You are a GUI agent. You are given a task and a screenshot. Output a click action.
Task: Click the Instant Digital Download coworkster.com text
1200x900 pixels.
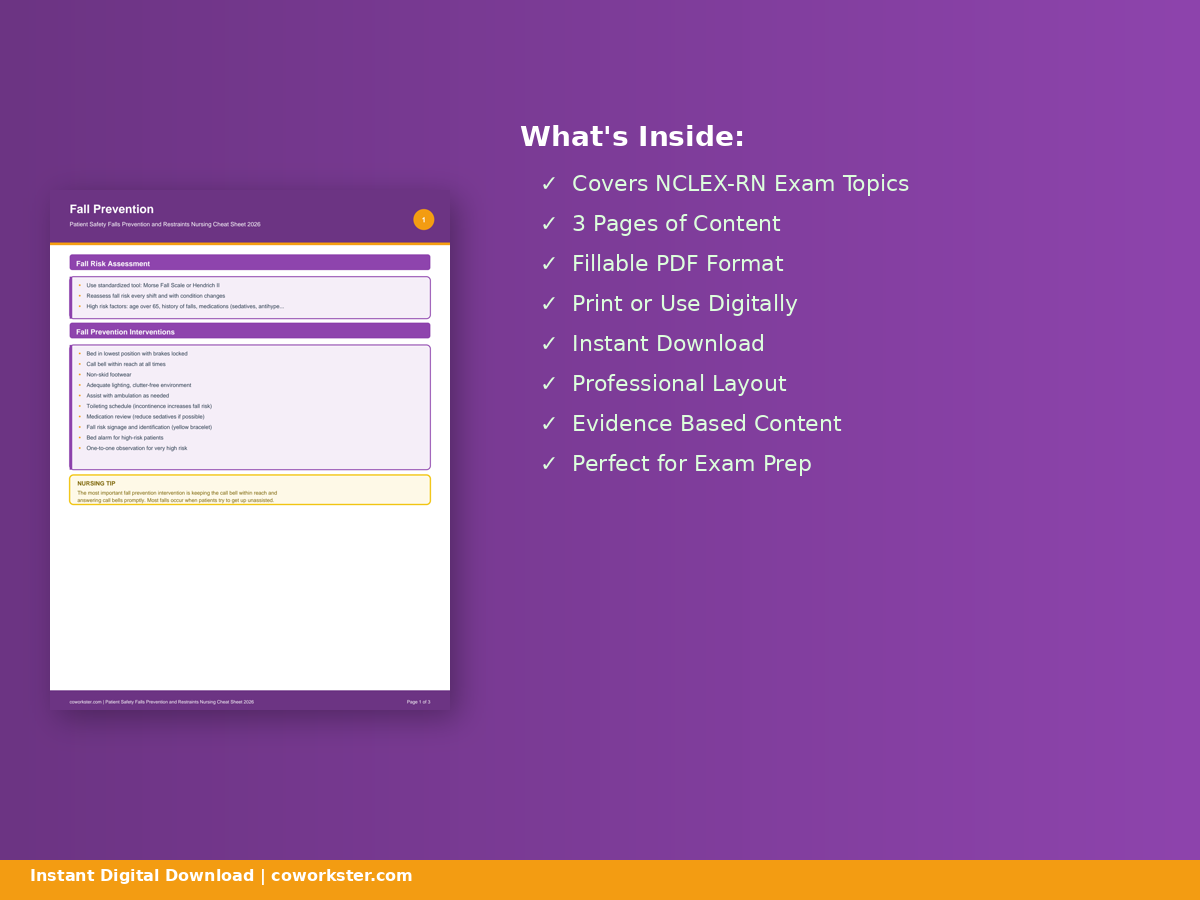point(221,876)
